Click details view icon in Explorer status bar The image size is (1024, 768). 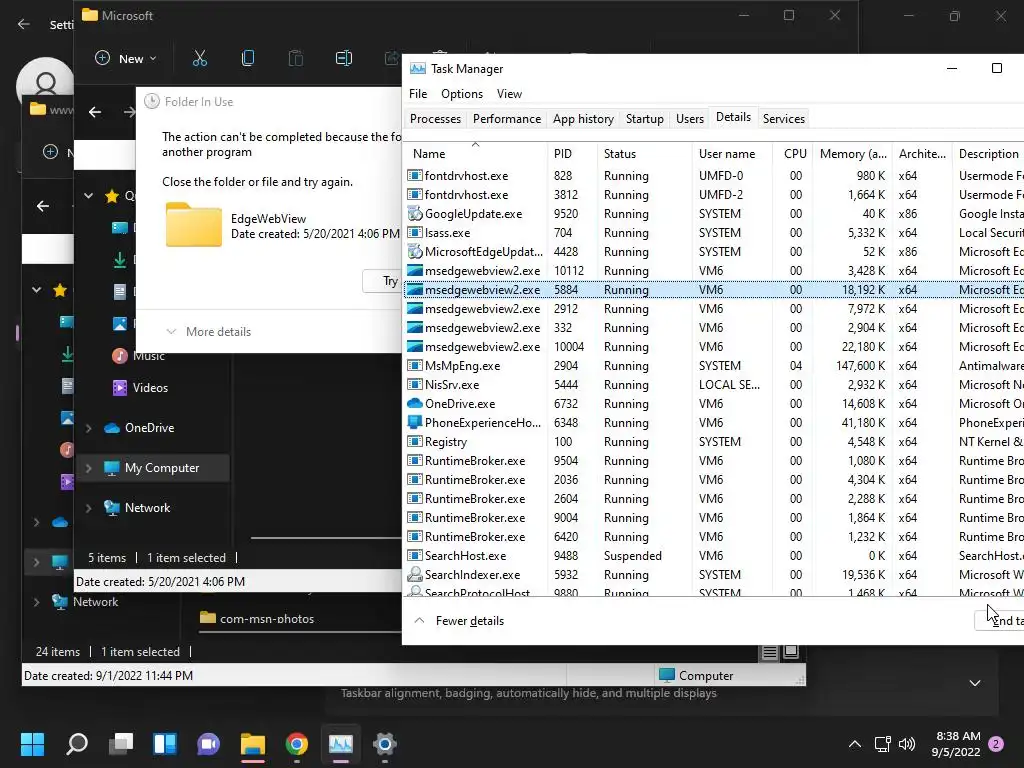[769, 652]
